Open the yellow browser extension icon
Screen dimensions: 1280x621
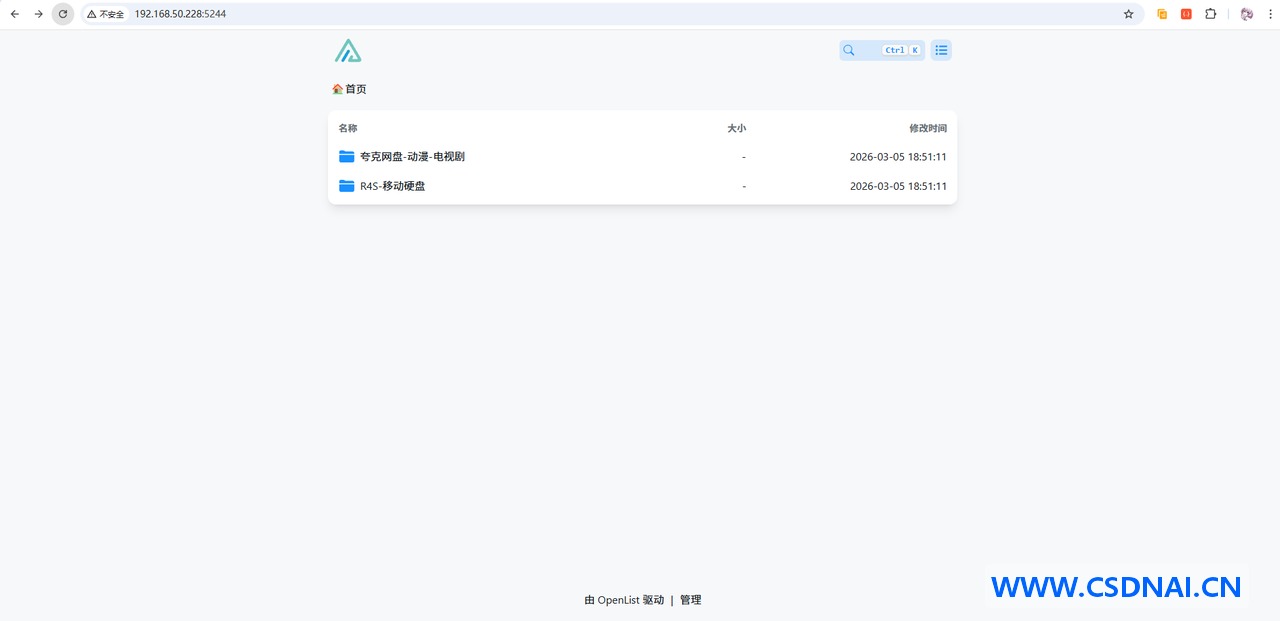[1162, 14]
